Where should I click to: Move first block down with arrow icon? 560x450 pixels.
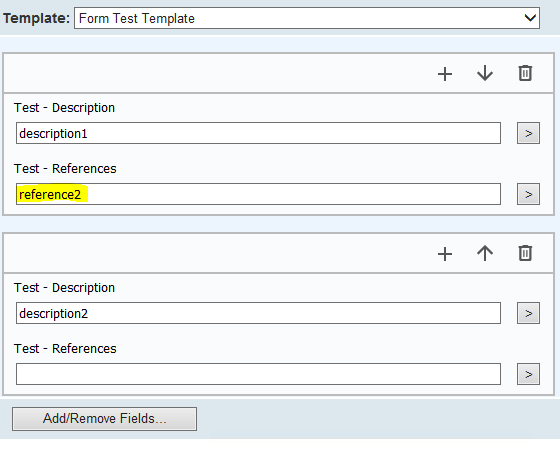coord(485,73)
